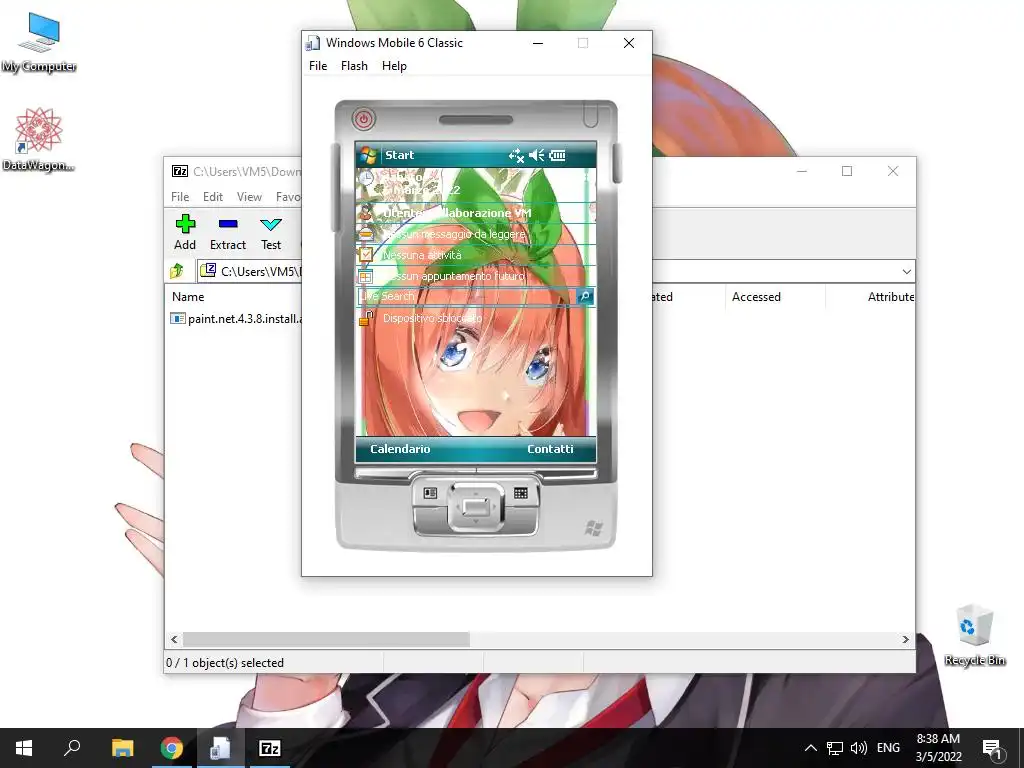Switch to 7-Zip taskbar button
The height and width of the screenshot is (768, 1024).
point(270,748)
